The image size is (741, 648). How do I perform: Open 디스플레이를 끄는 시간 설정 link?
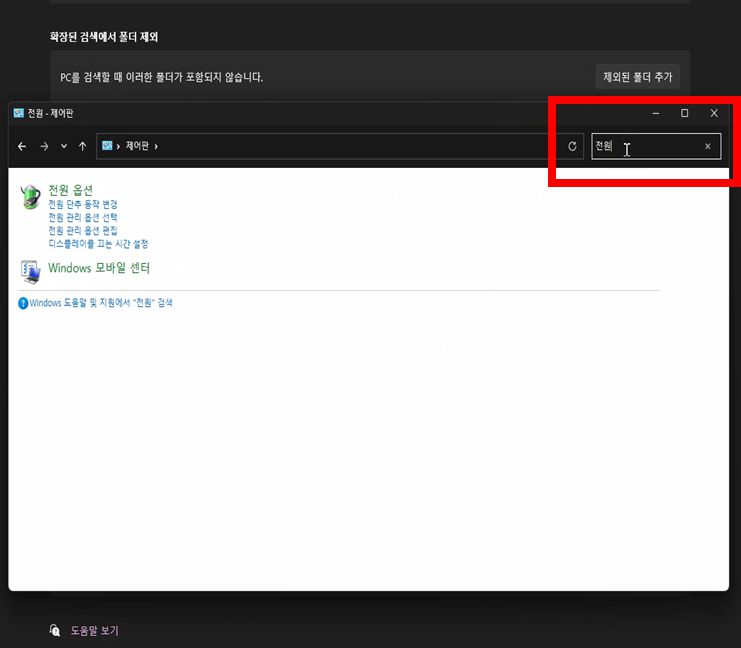coord(98,244)
